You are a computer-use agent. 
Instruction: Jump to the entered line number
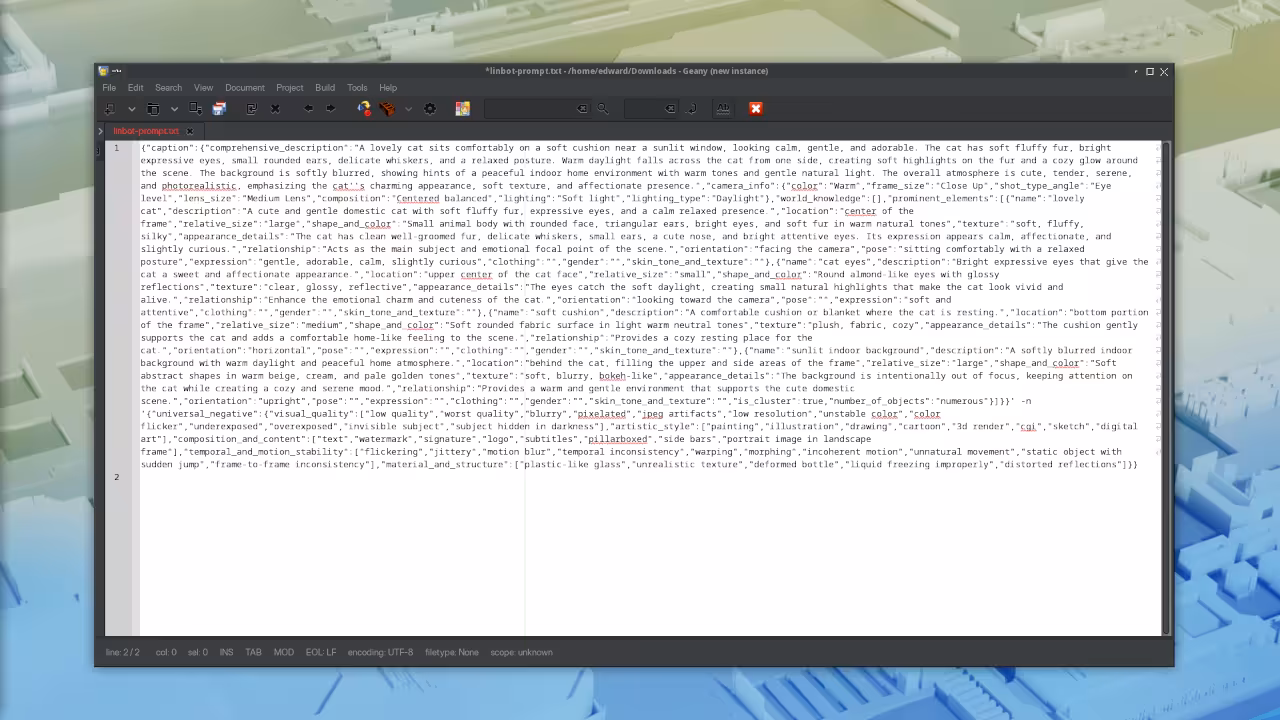pyautogui.click(x=692, y=108)
